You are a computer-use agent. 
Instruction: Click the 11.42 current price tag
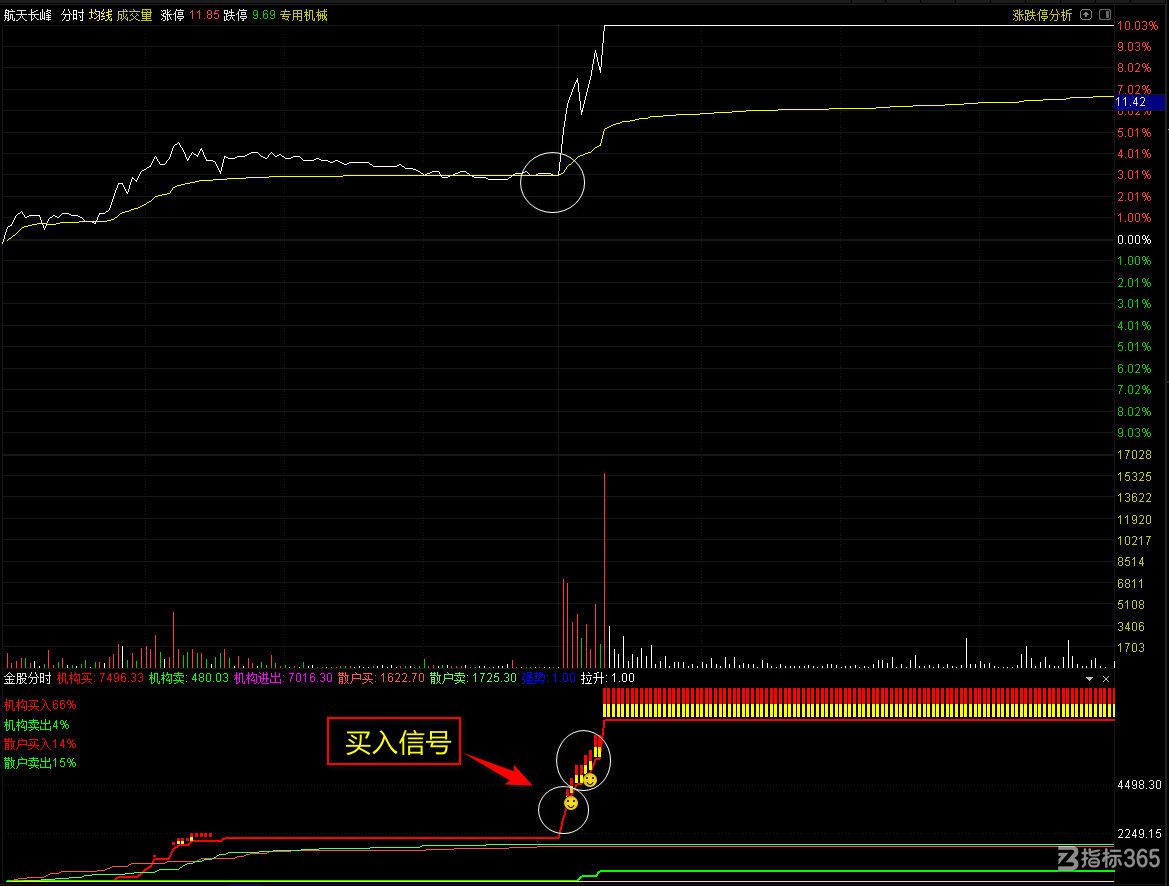point(1138,102)
